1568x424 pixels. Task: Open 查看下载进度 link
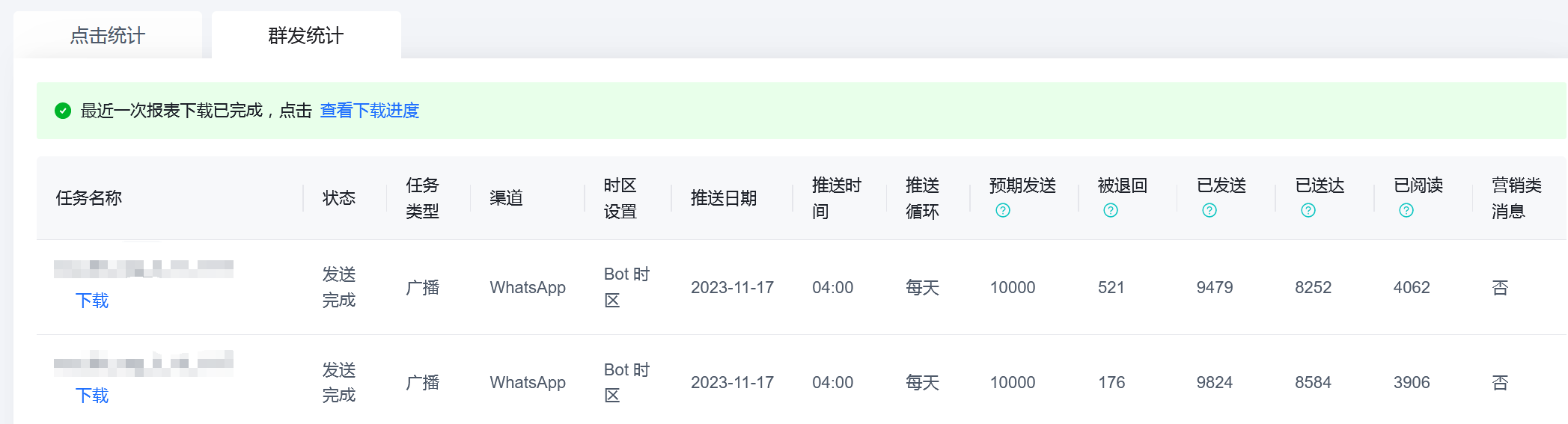coord(370,111)
